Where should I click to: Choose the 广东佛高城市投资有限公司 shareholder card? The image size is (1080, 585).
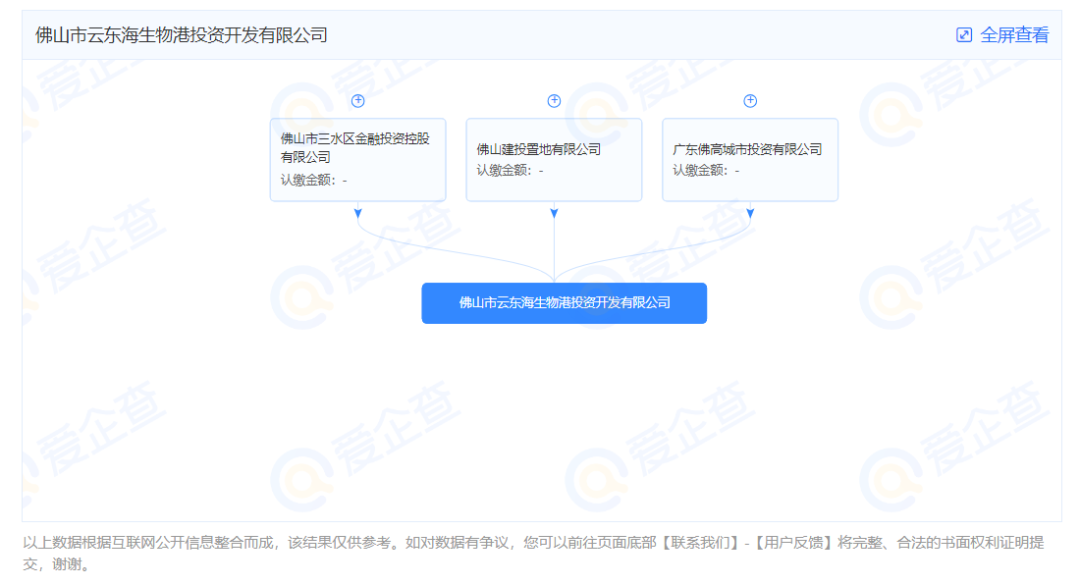[x=750, y=159]
